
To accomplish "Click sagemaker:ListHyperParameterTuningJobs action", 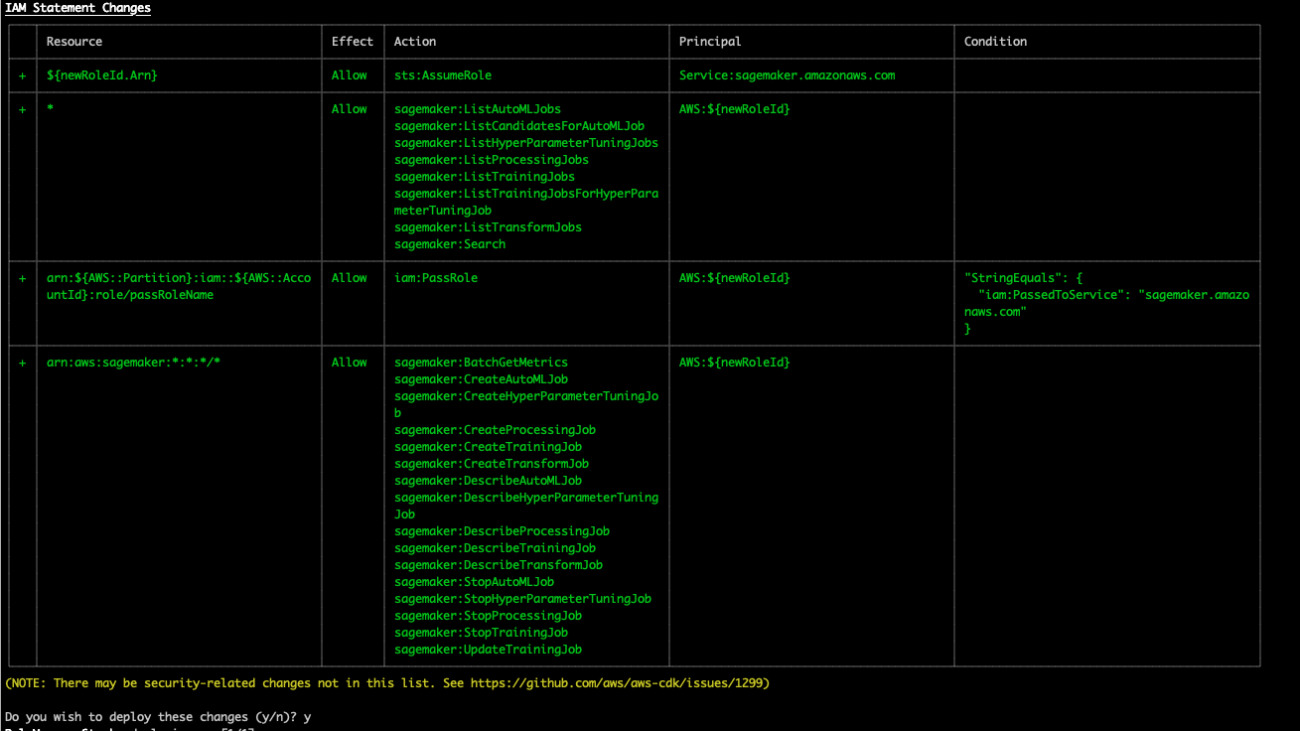I will click(x=526, y=143).
